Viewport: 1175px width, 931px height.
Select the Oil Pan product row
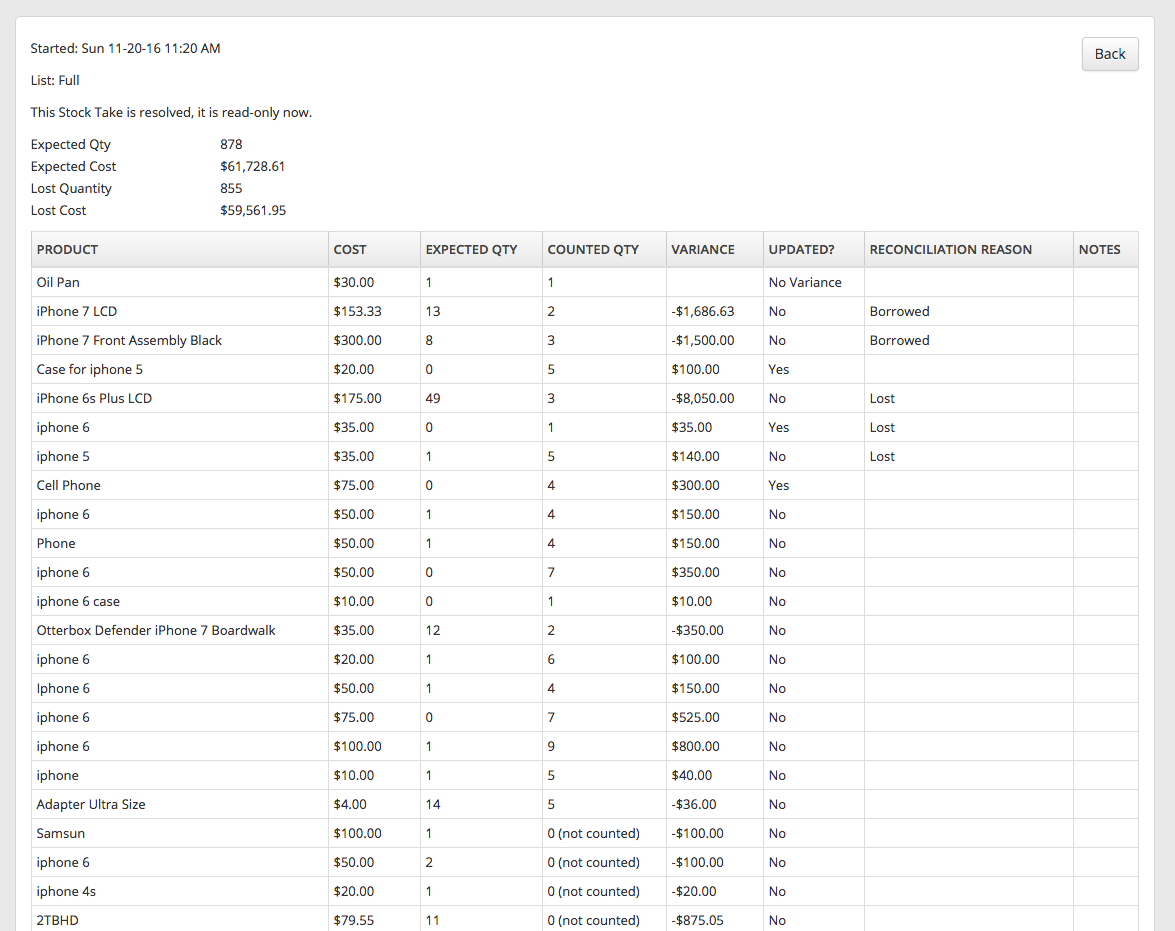coord(58,282)
